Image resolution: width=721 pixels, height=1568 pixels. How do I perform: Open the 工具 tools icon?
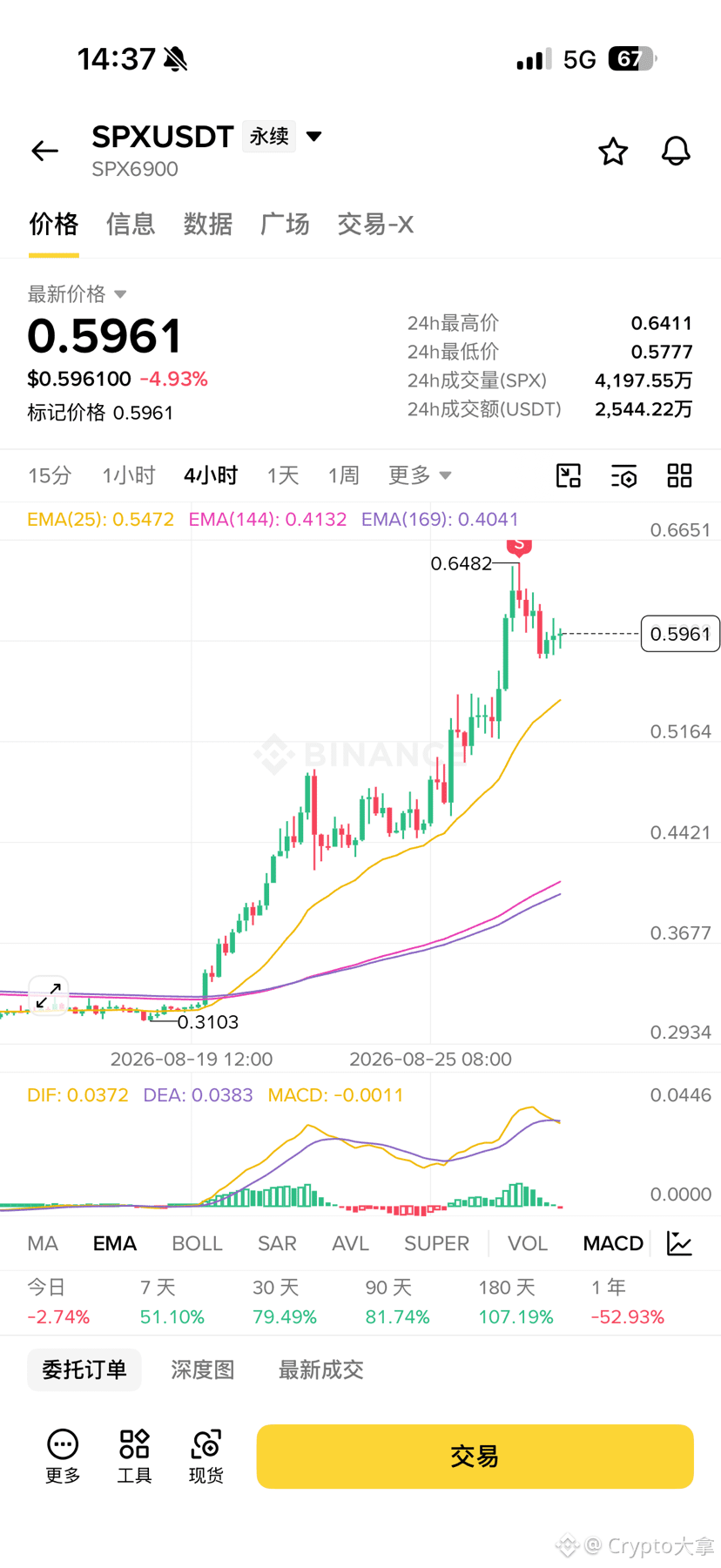(x=135, y=1456)
